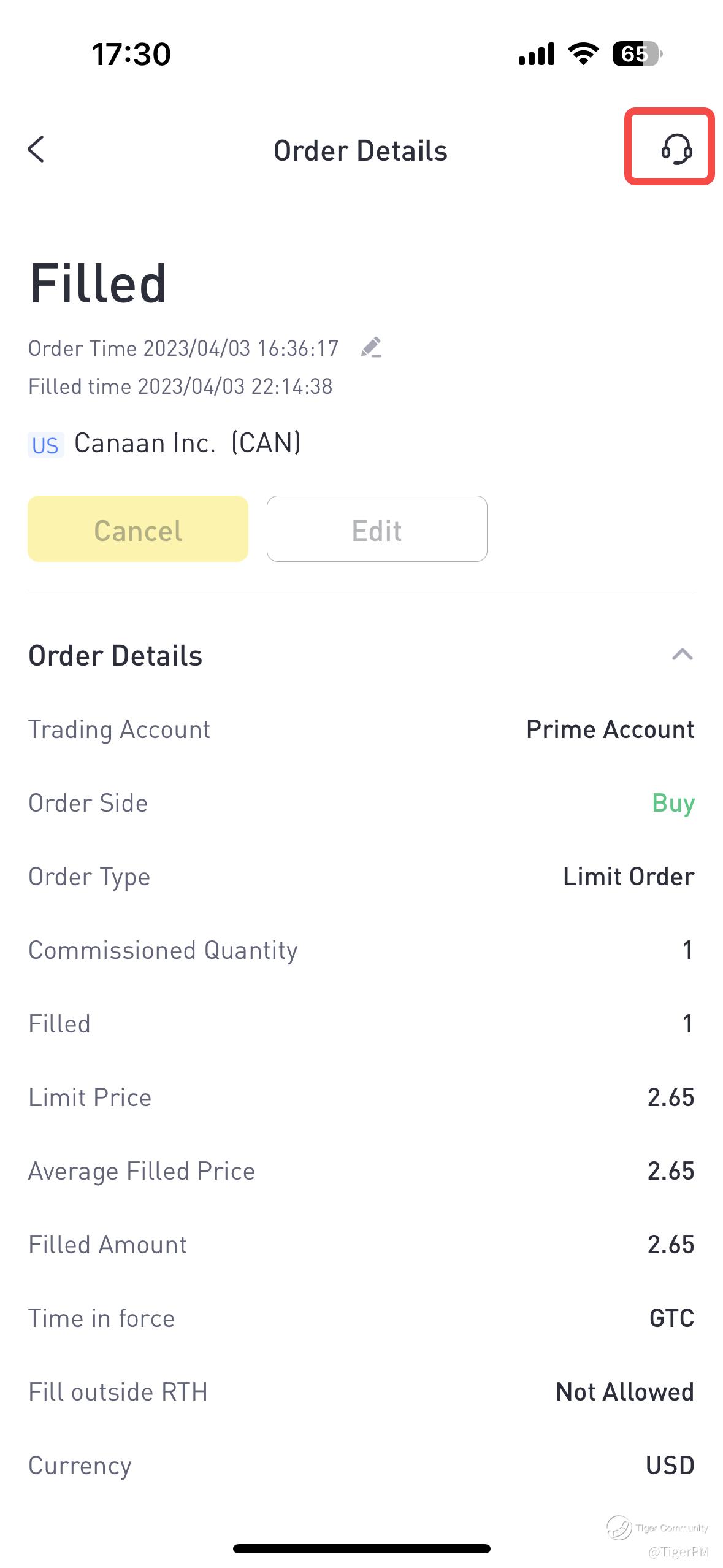Tap the Tiger Community watermark logo
Screen dimensions: 723x1568
pos(619,1528)
